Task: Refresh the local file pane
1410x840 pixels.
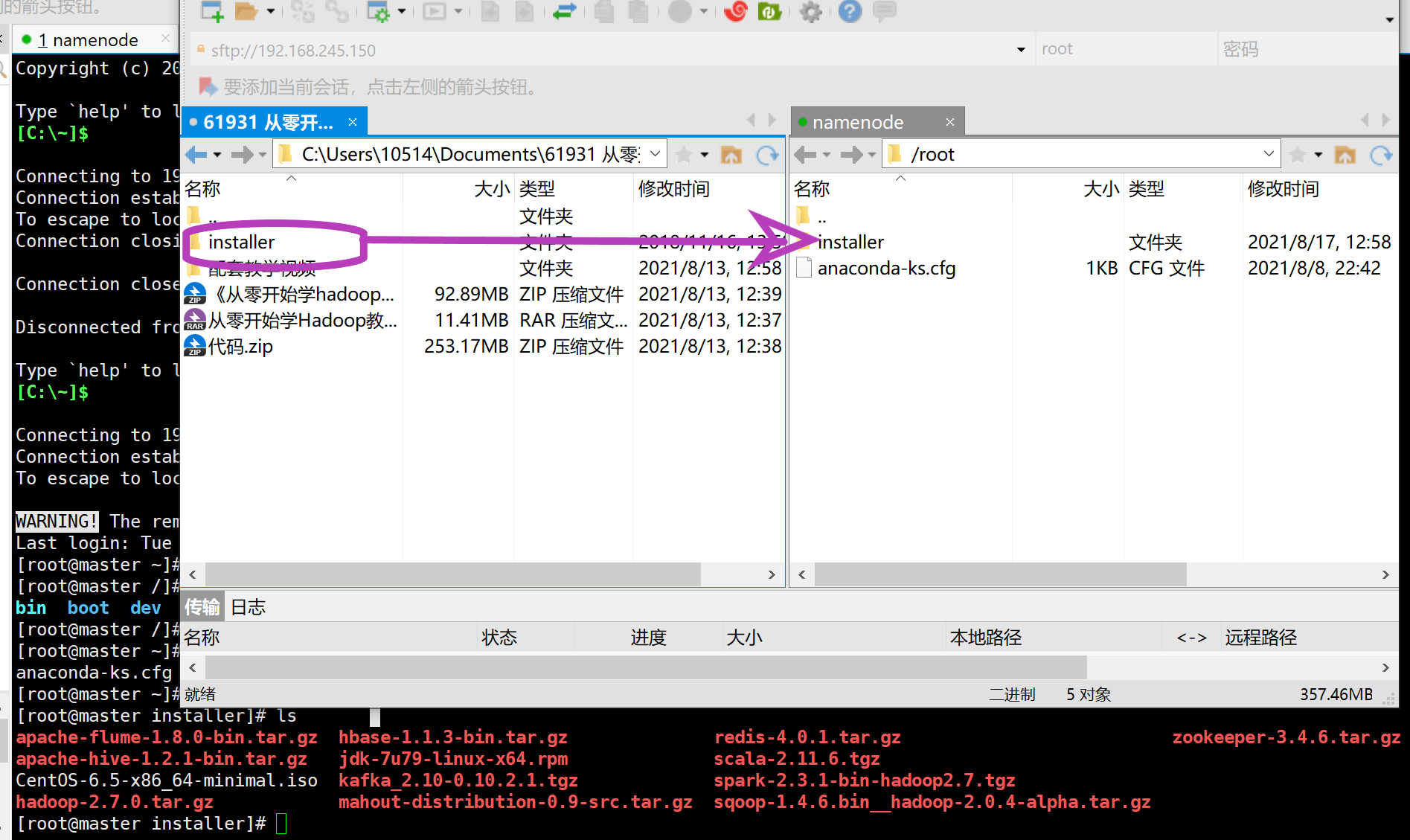Action: [767, 155]
